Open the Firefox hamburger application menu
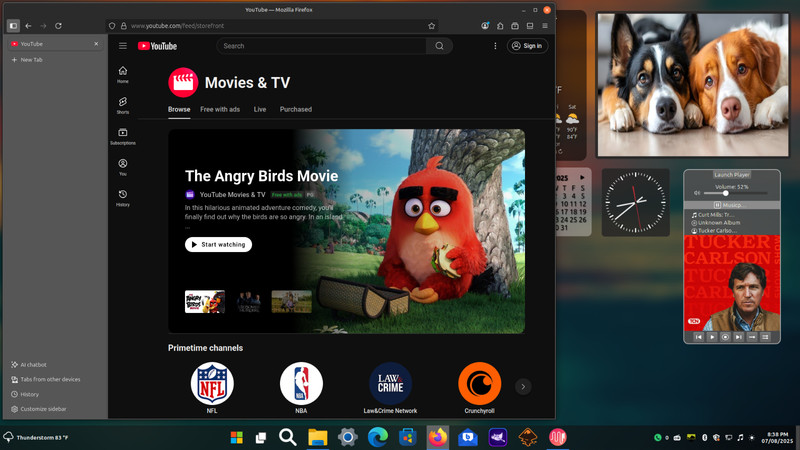Viewport: 800px width, 450px height. click(545, 26)
